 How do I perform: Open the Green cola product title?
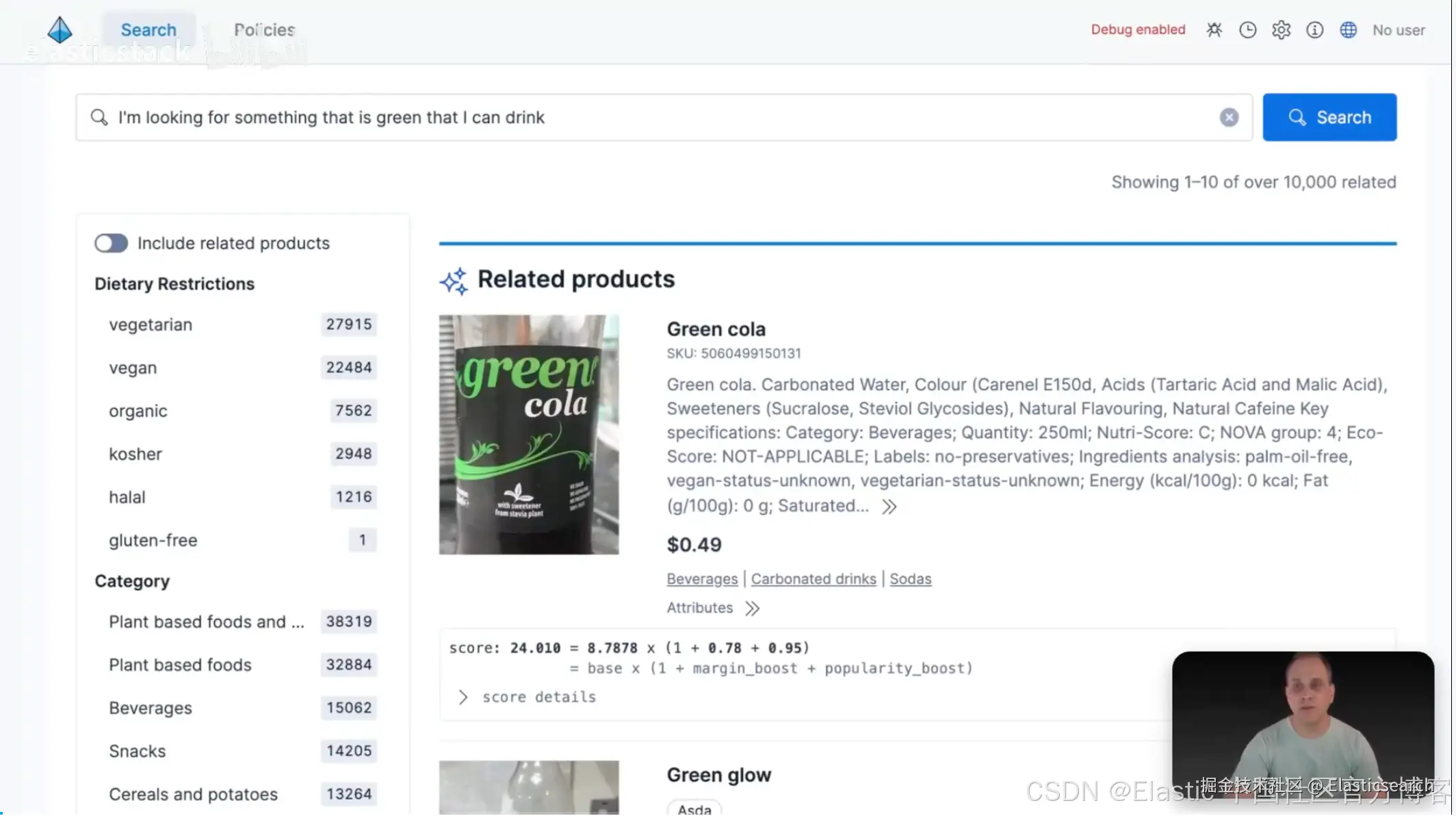coord(716,329)
